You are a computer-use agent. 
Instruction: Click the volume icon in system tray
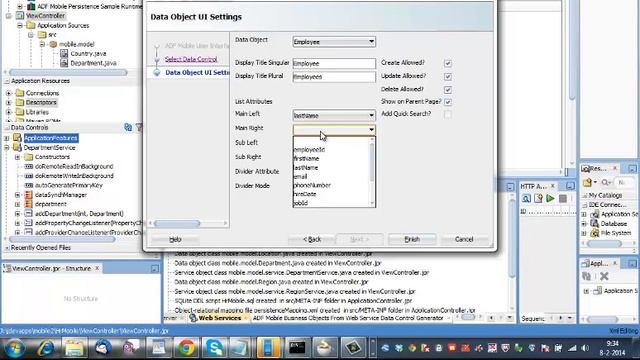click(x=585, y=348)
